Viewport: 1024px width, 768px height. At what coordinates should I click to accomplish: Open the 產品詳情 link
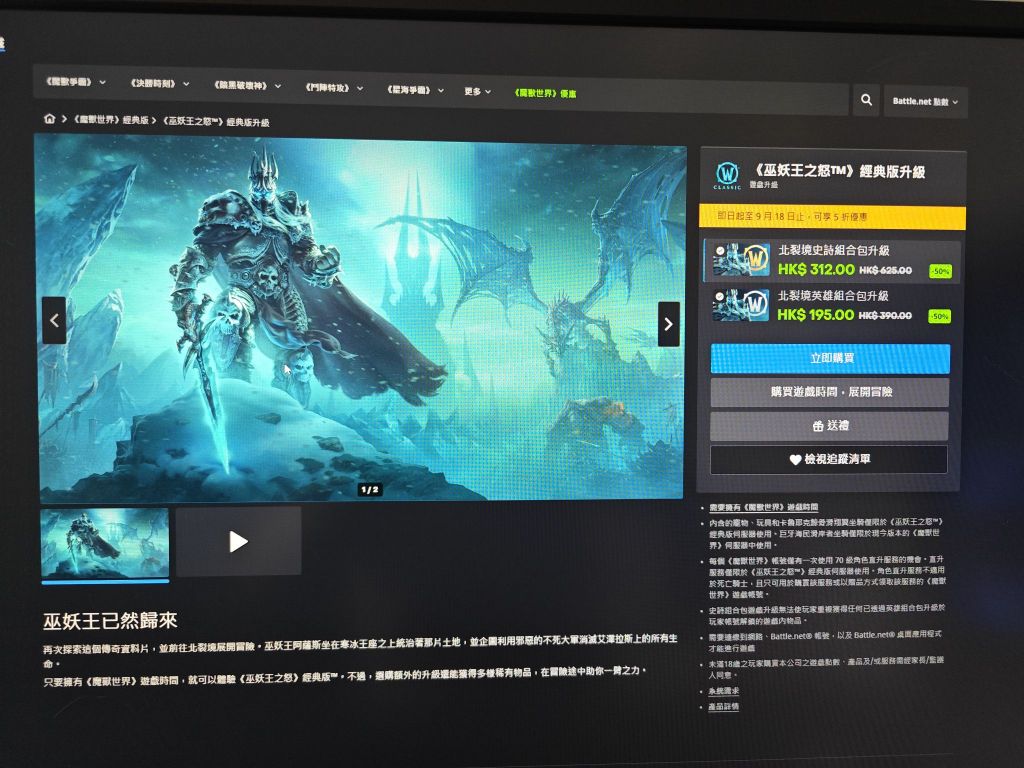[x=724, y=707]
